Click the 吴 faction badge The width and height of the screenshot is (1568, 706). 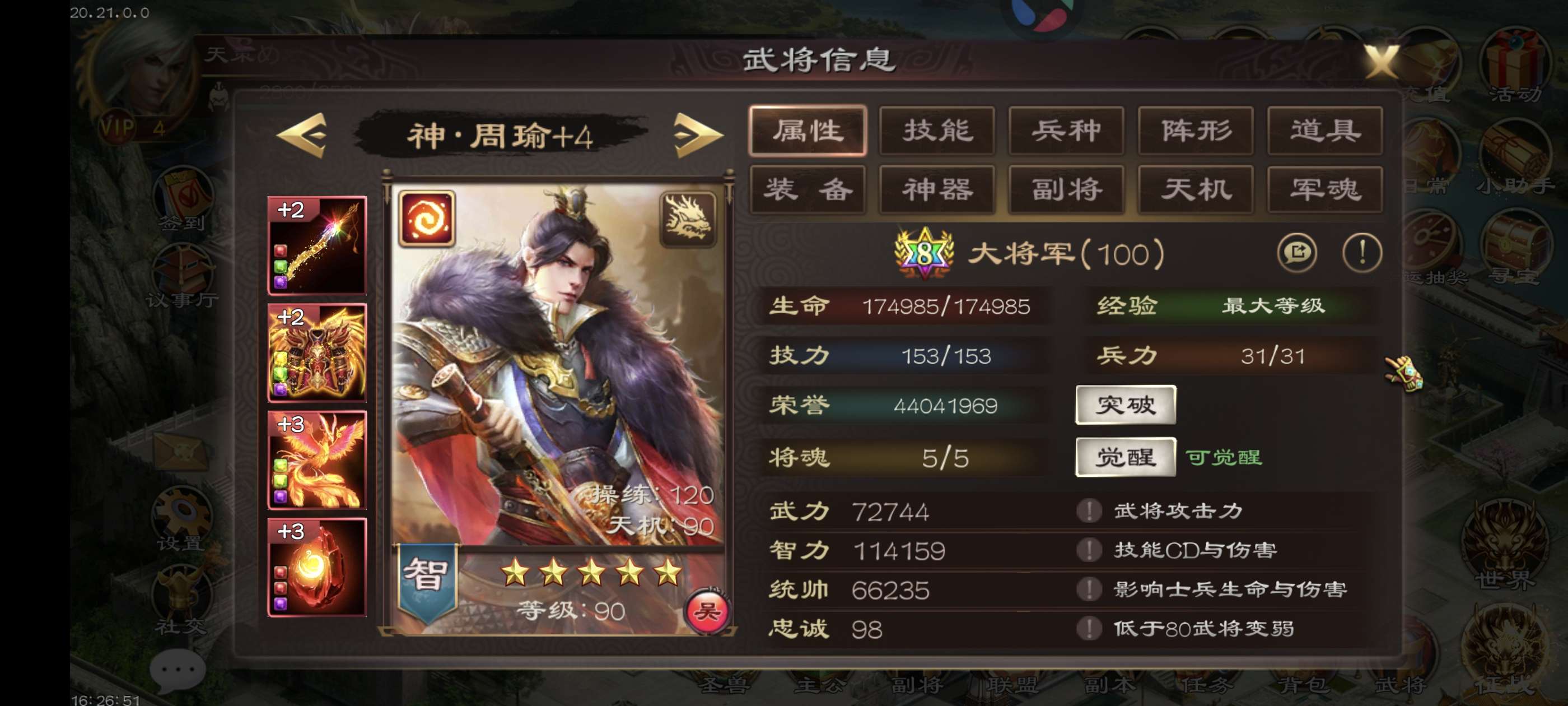(707, 610)
